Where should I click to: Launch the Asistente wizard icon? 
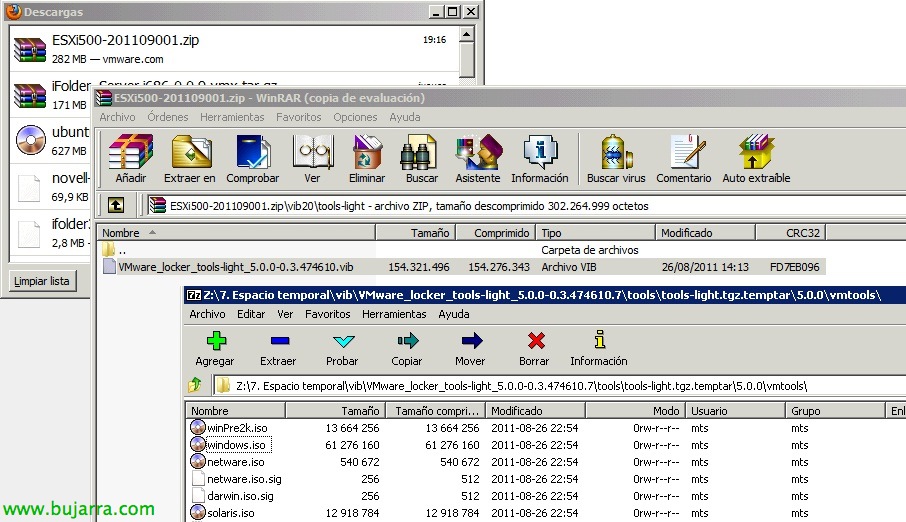[478, 153]
